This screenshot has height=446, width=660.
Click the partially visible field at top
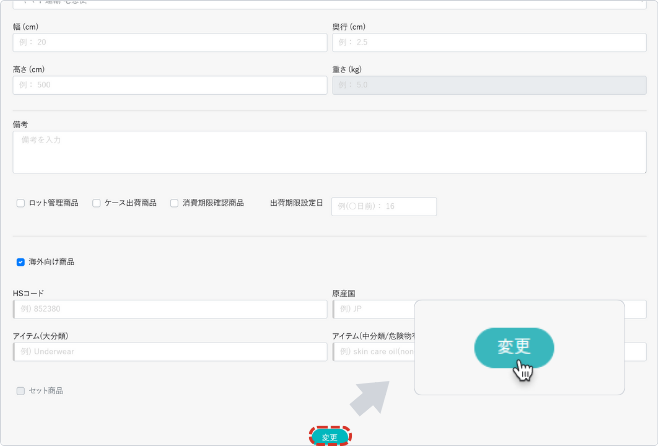tap(329, 5)
